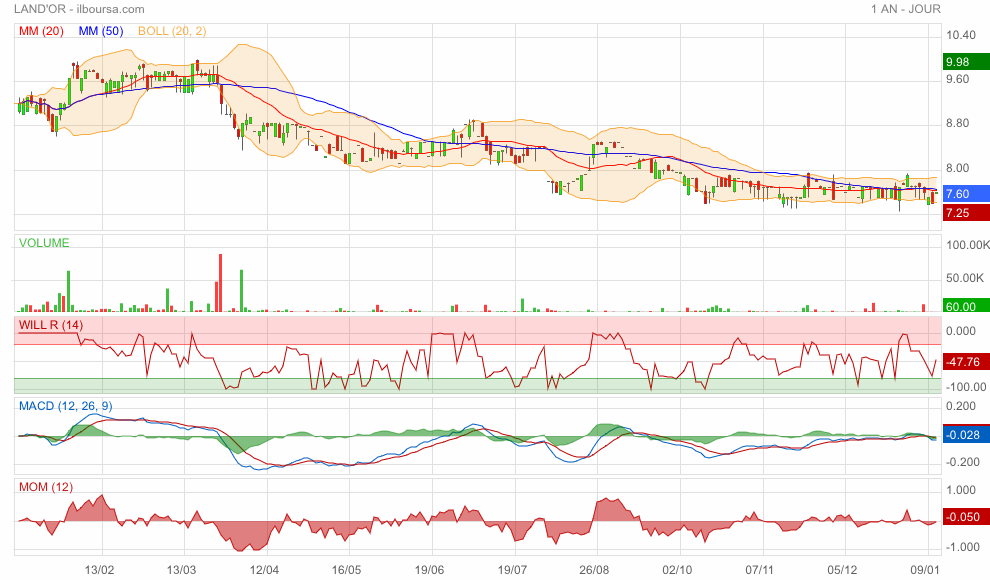
Task: Click the 1 AN - JOUR period label
Action: pos(905,9)
